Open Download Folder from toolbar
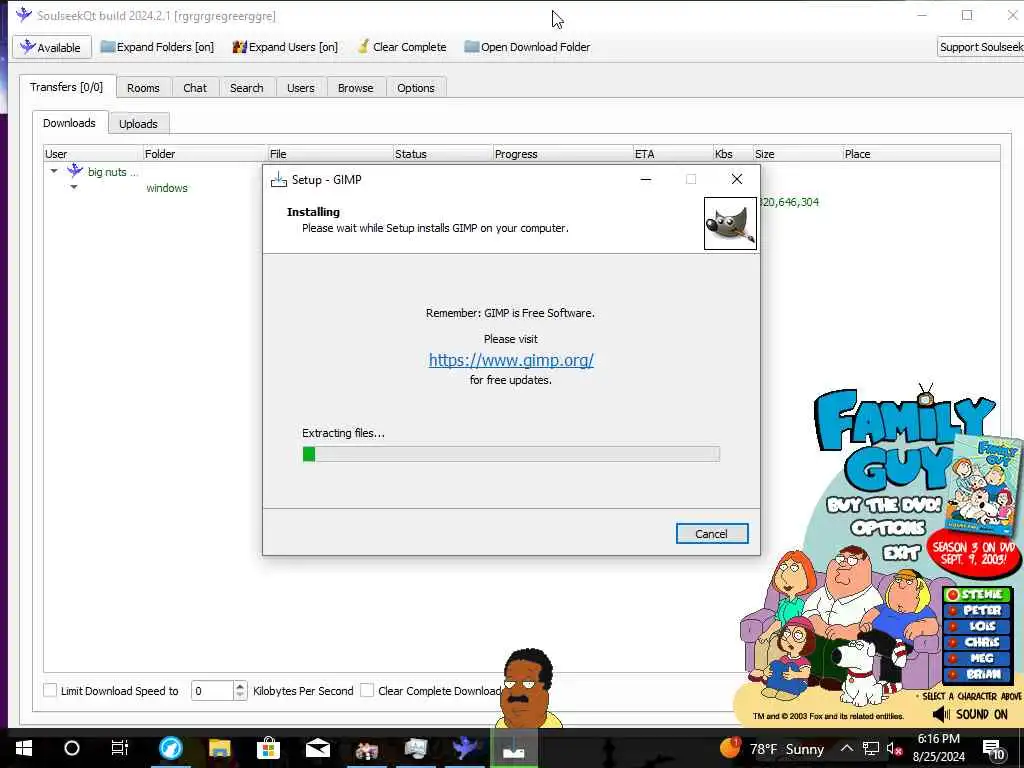Screen dimensions: 1024x768 tap(527, 47)
